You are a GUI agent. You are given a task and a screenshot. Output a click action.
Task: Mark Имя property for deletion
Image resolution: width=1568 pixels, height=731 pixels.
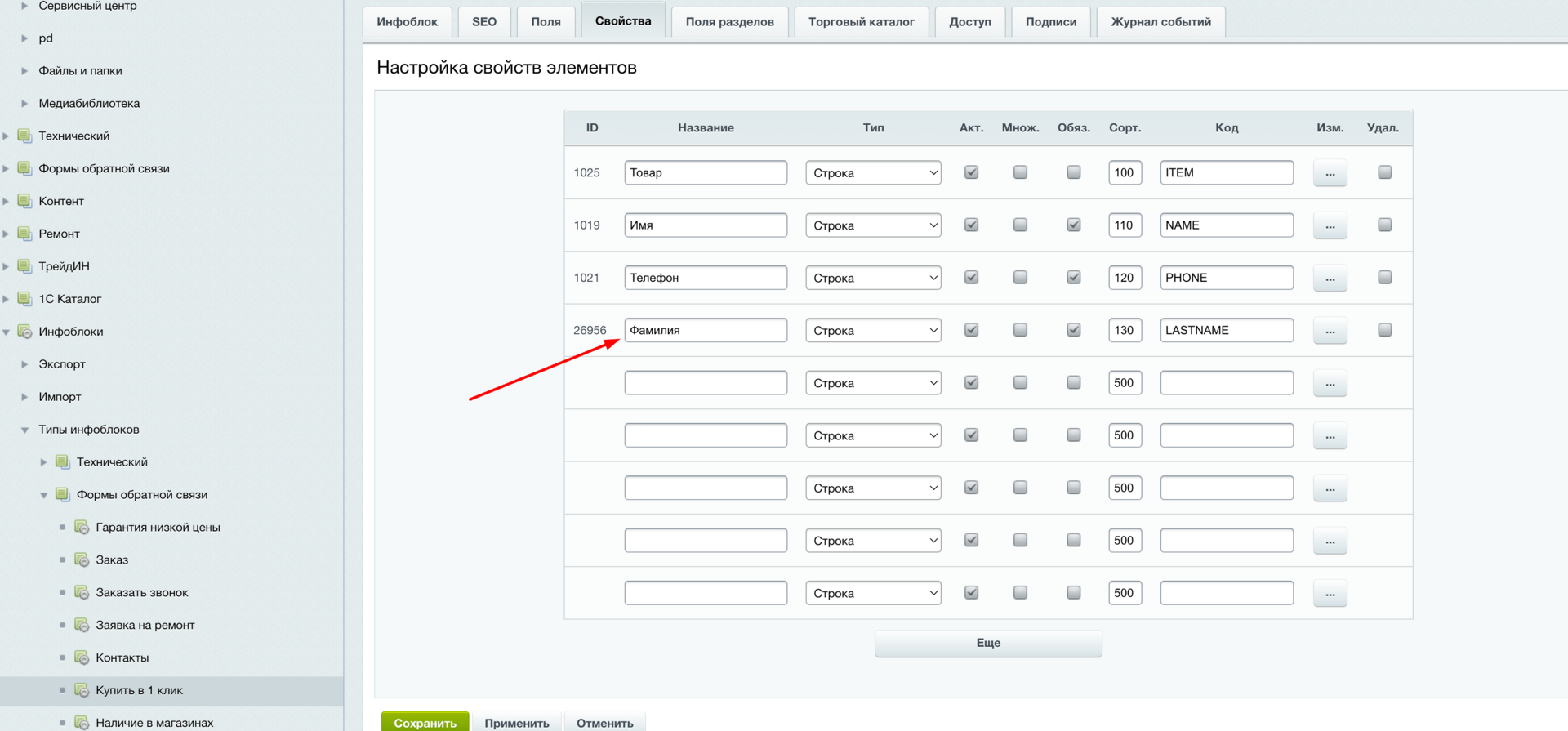click(1385, 225)
